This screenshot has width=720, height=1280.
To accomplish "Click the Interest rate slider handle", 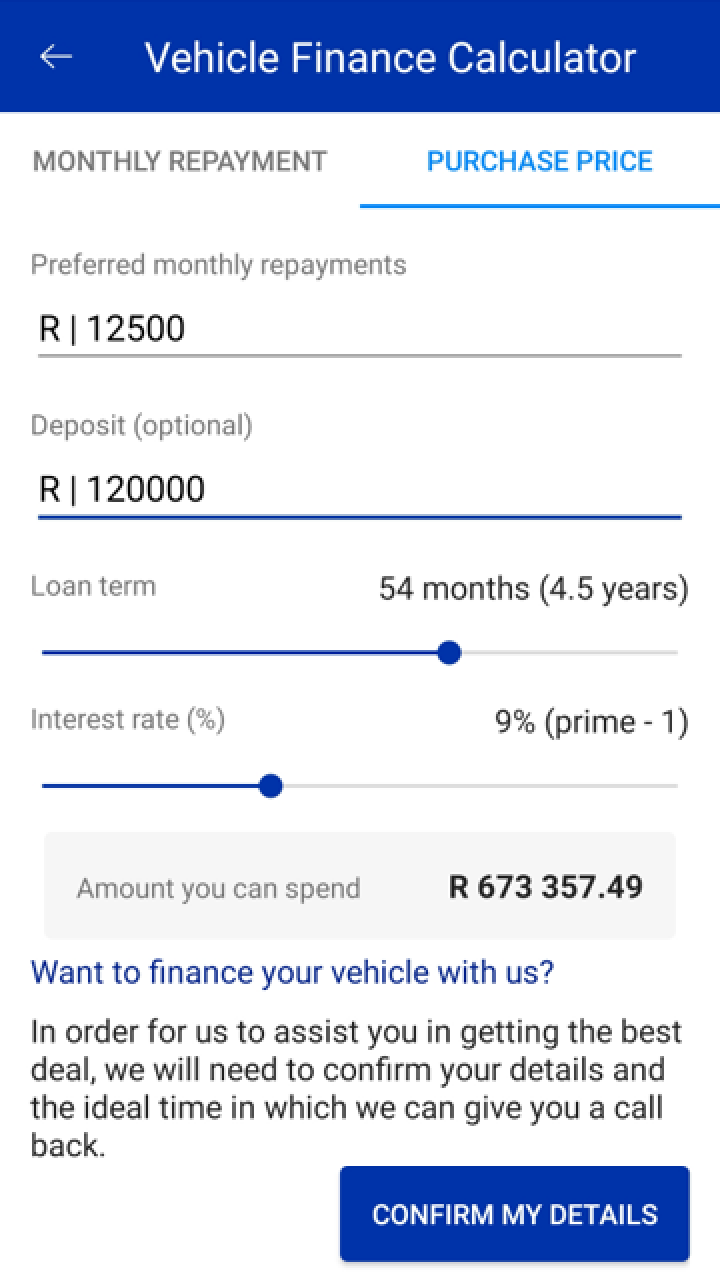I will click(x=270, y=786).
